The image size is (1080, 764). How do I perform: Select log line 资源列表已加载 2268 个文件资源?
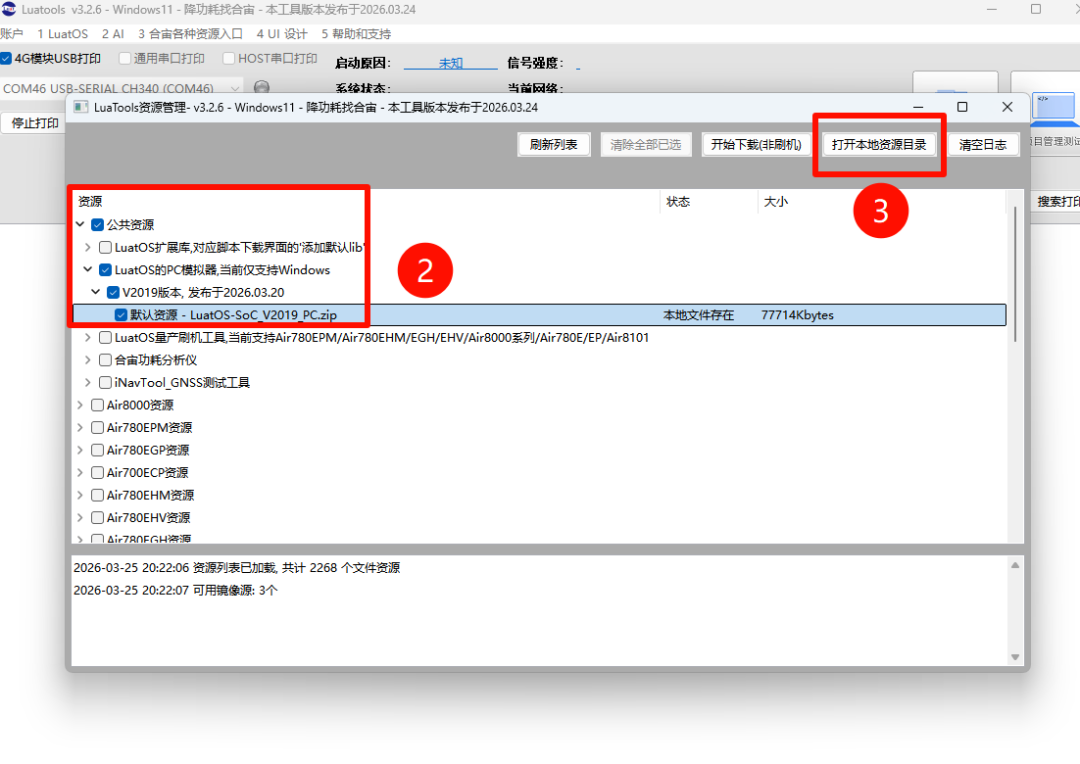coord(237,568)
